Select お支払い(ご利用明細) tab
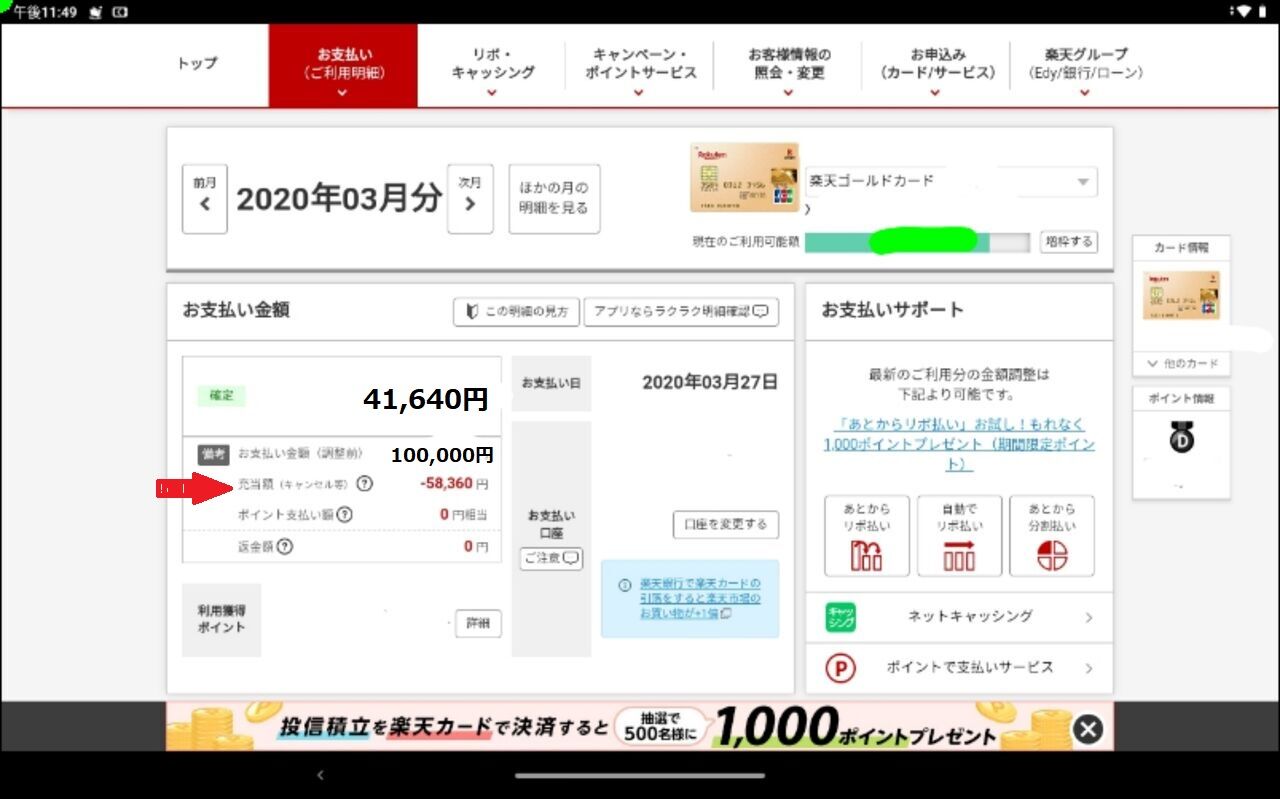 click(x=343, y=65)
